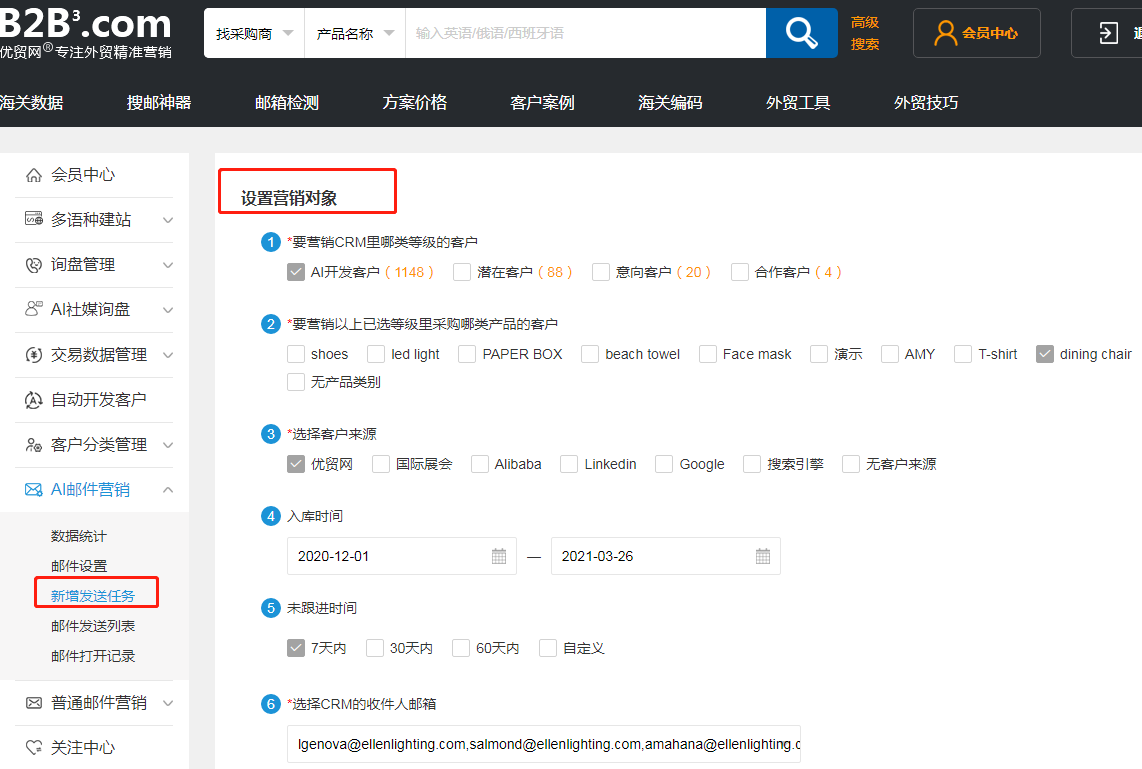Viewport: 1142px width, 769px height.
Task: Click the website icon beside 多语种建站
Action: [x=34, y=218]
